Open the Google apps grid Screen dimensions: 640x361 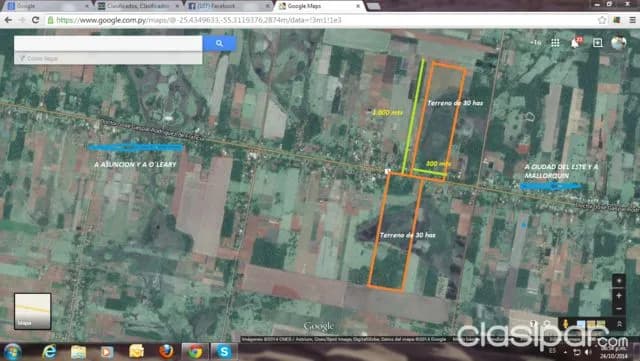[555, 42]
